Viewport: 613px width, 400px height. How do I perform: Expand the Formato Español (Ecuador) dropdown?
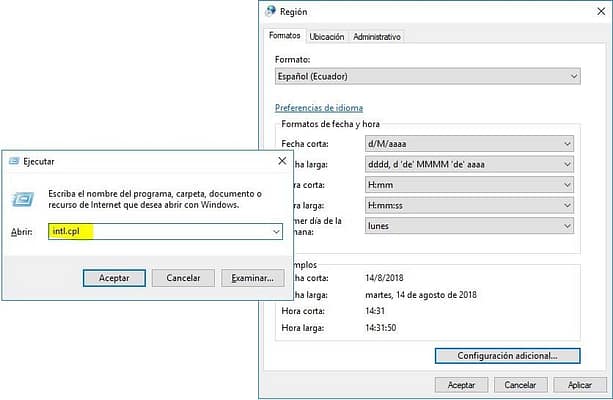[x=428, y=76]
